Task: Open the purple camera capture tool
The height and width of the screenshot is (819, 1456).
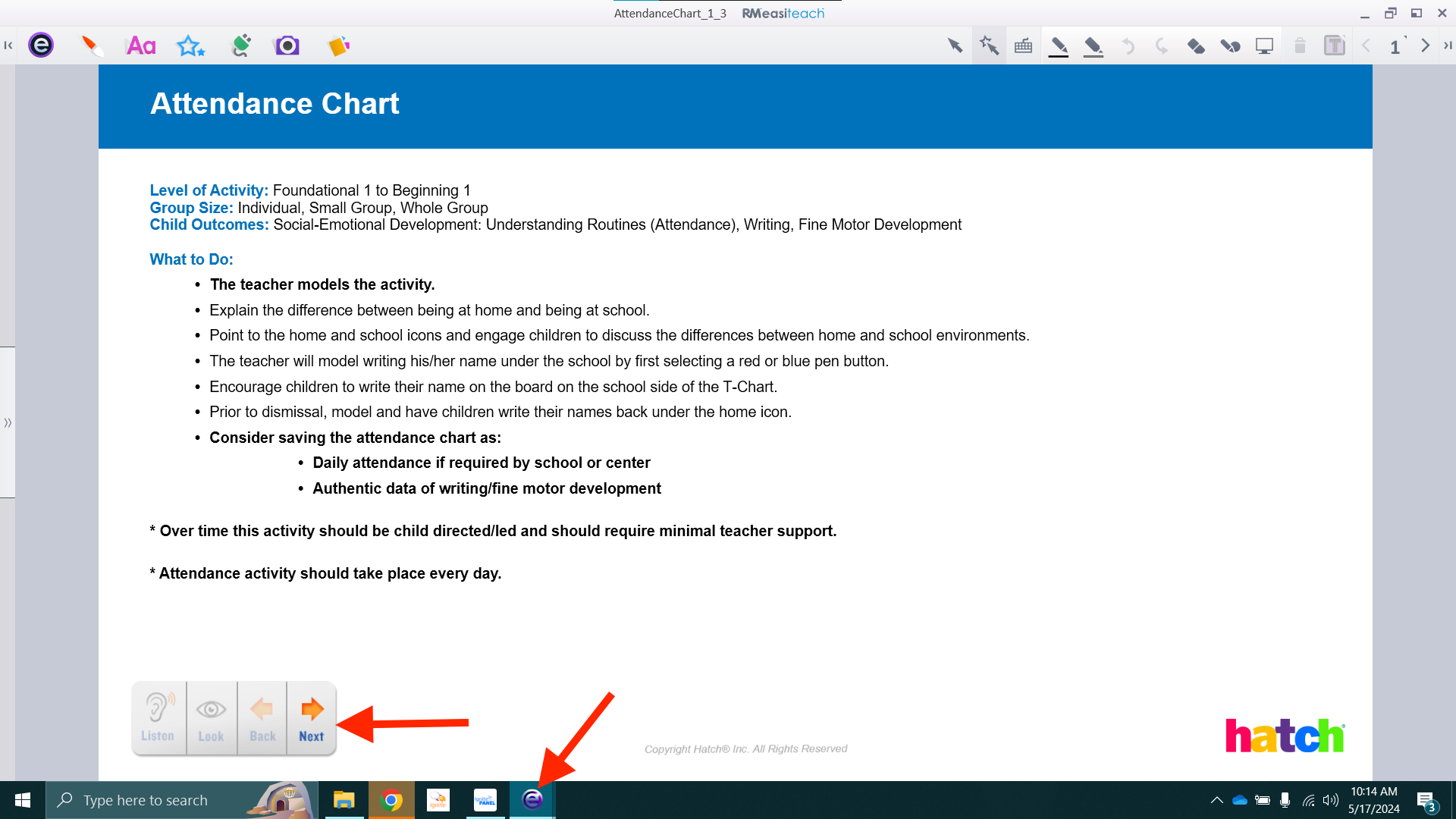Action: coord(287,45)
